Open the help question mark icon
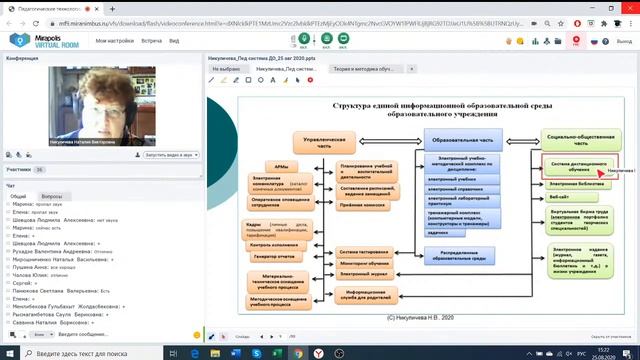This screenshot has height=360, width=640. tap(605, 42)
